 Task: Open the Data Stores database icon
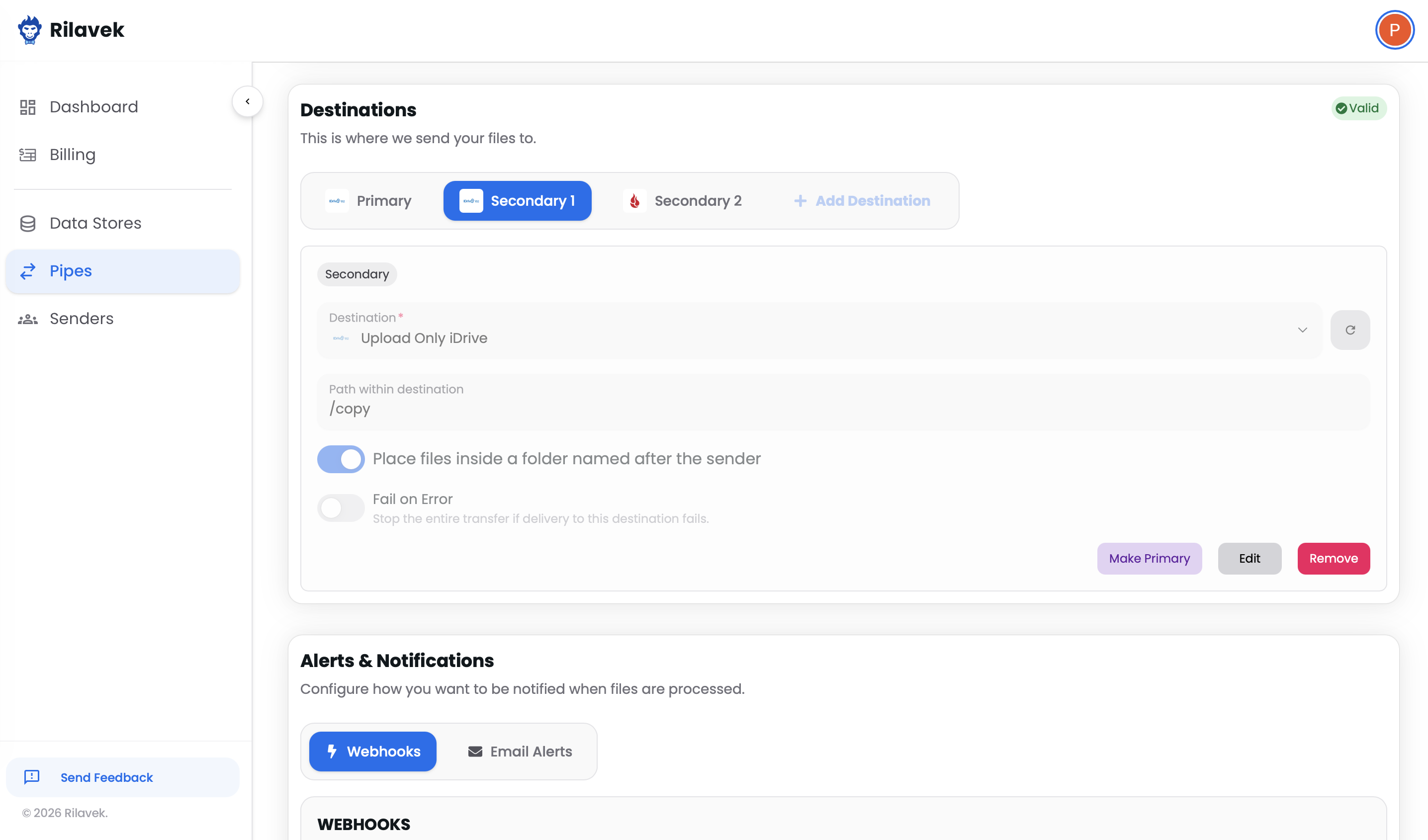pos(28,223)
